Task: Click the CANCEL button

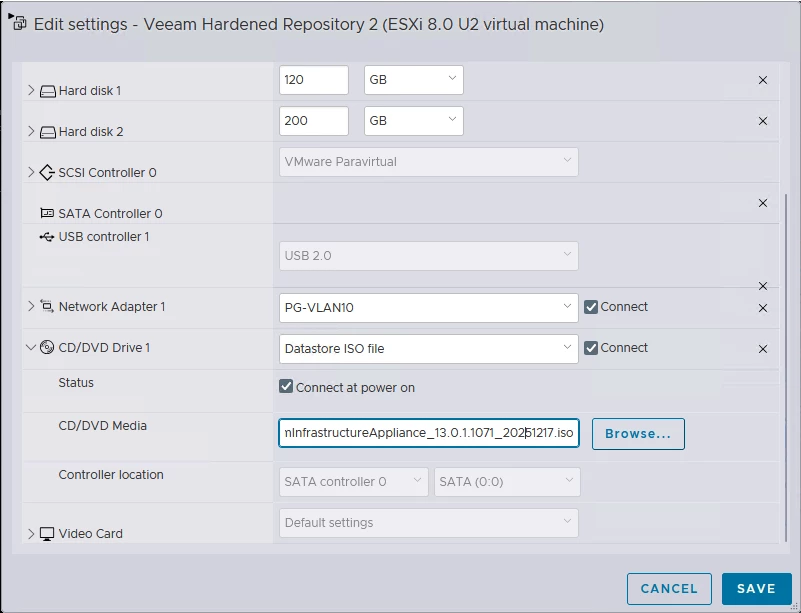Action: 669,588
